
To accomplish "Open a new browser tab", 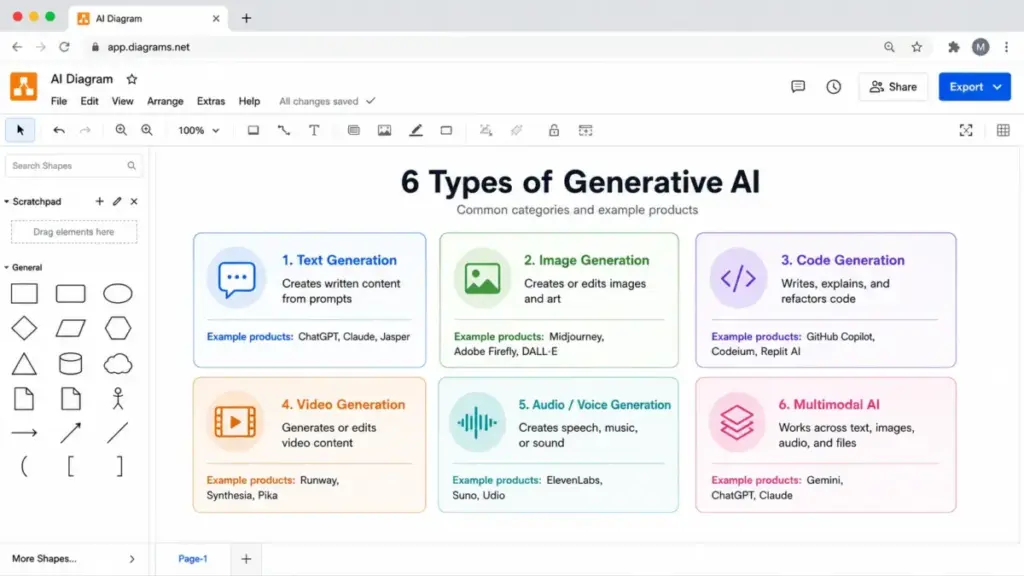I will coord(246,18).
